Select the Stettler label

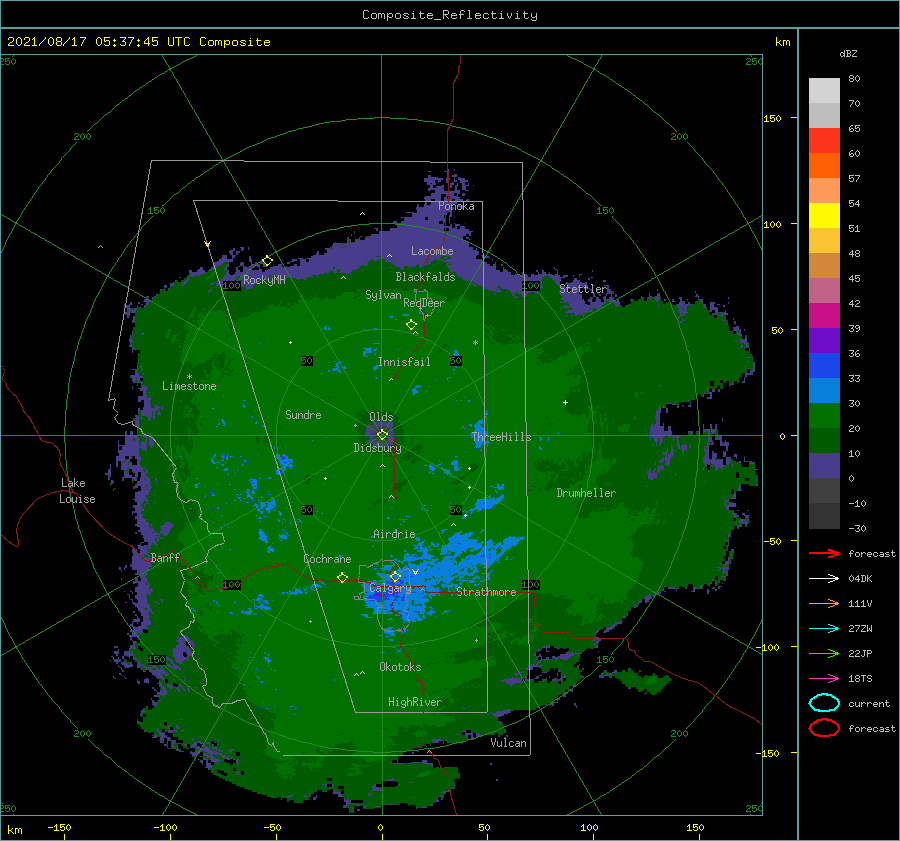(x=583, y=289)
